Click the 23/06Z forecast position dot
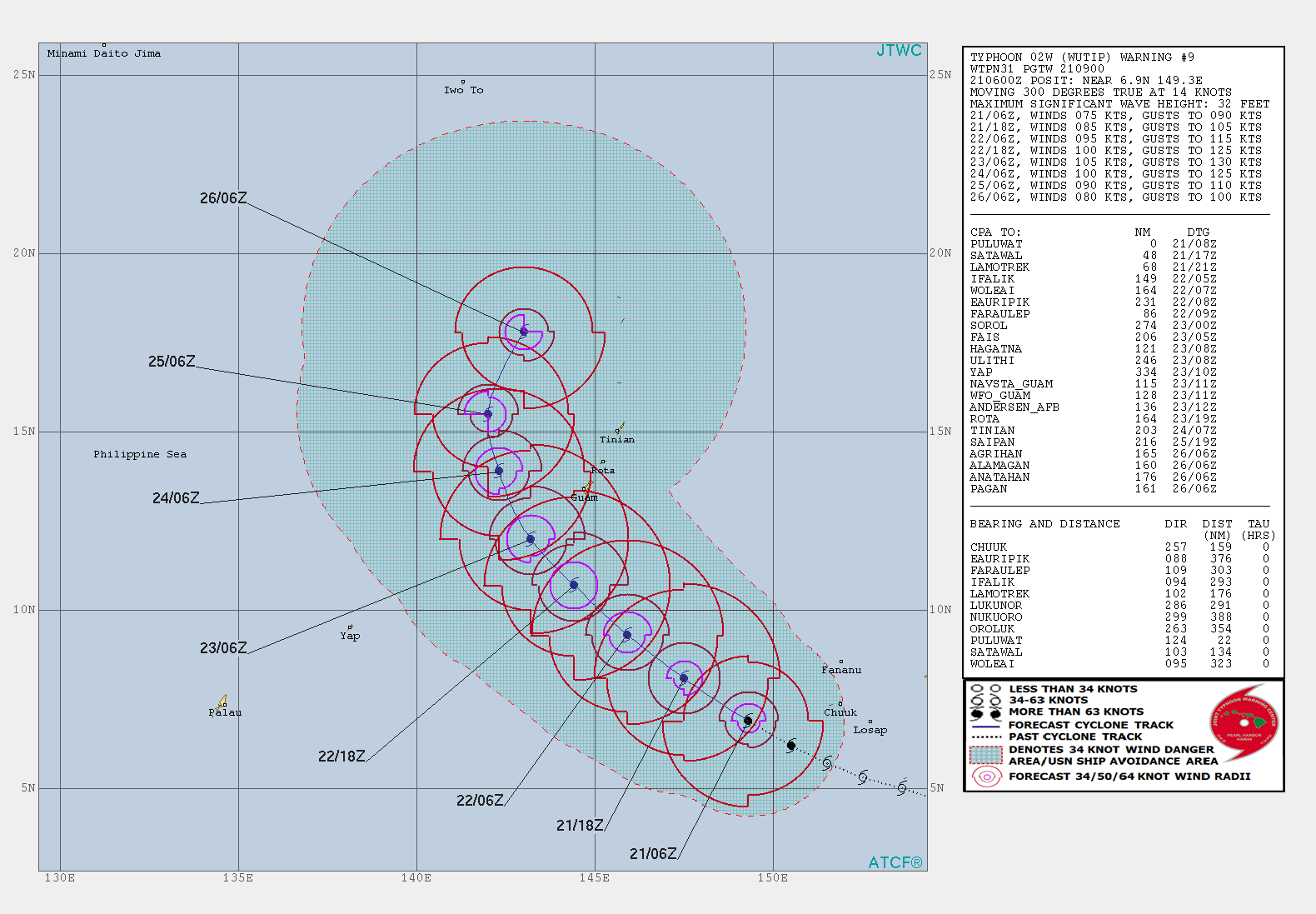Screen dimensions: 1316x914 coord(531,539)
